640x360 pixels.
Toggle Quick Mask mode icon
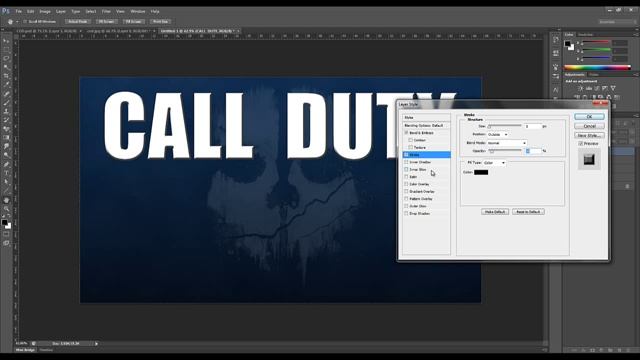6,234
